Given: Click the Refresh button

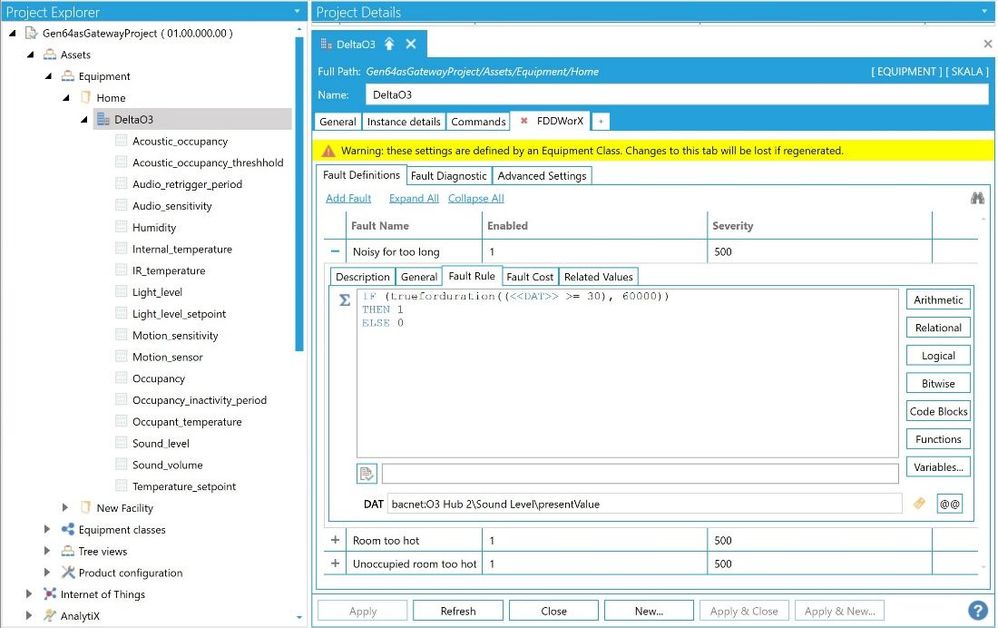Looking at the screenshot, I should click(x=458, y=611).
